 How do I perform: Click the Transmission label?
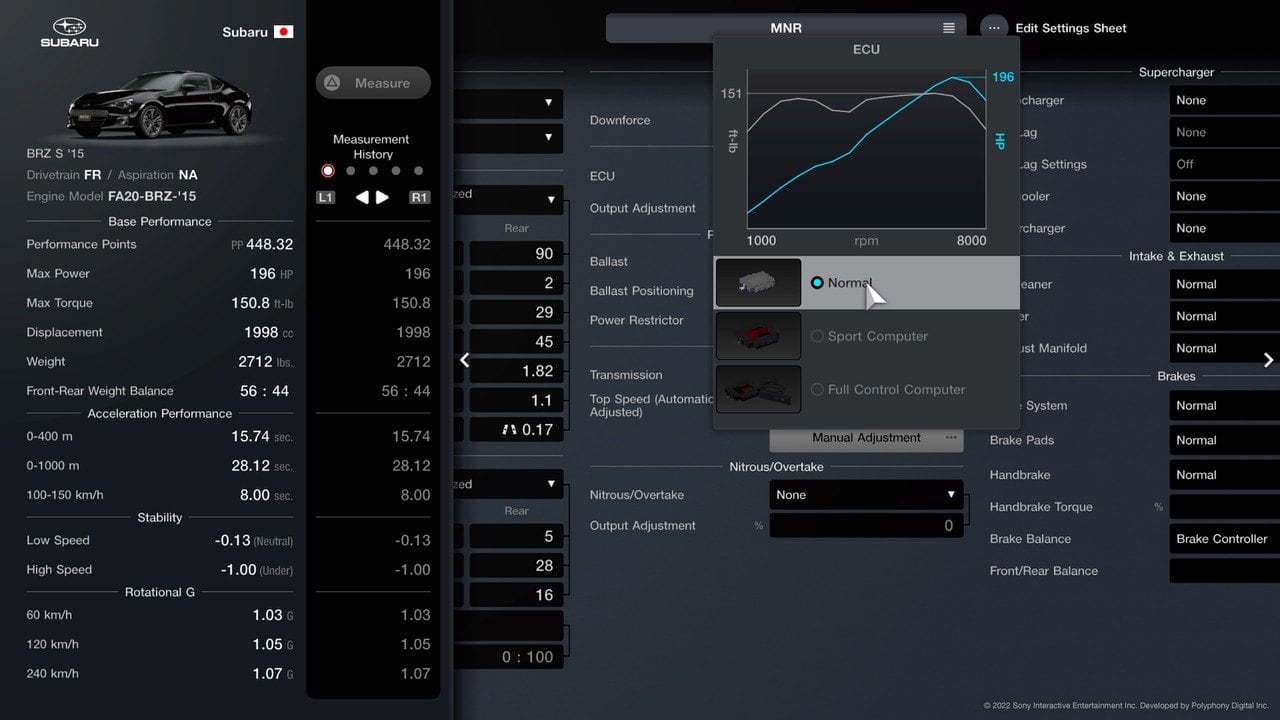tap(626, 375)
